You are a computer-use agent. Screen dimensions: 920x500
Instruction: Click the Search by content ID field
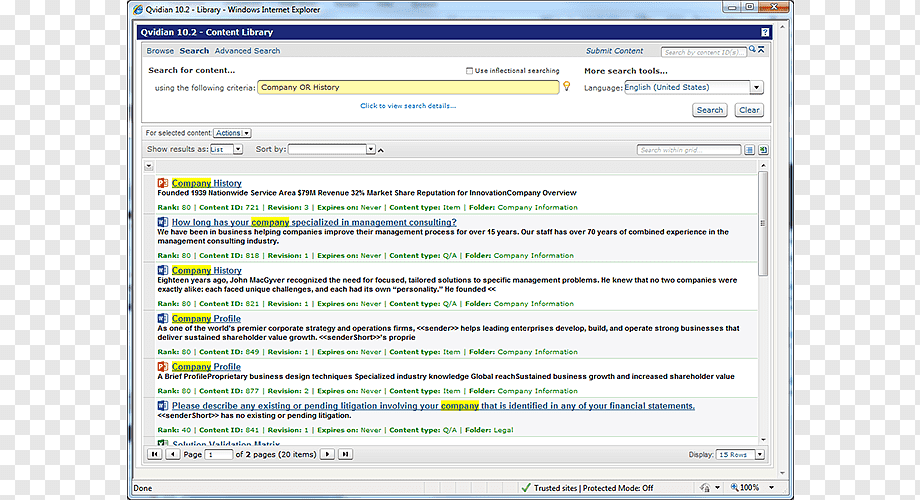(703, 52)
